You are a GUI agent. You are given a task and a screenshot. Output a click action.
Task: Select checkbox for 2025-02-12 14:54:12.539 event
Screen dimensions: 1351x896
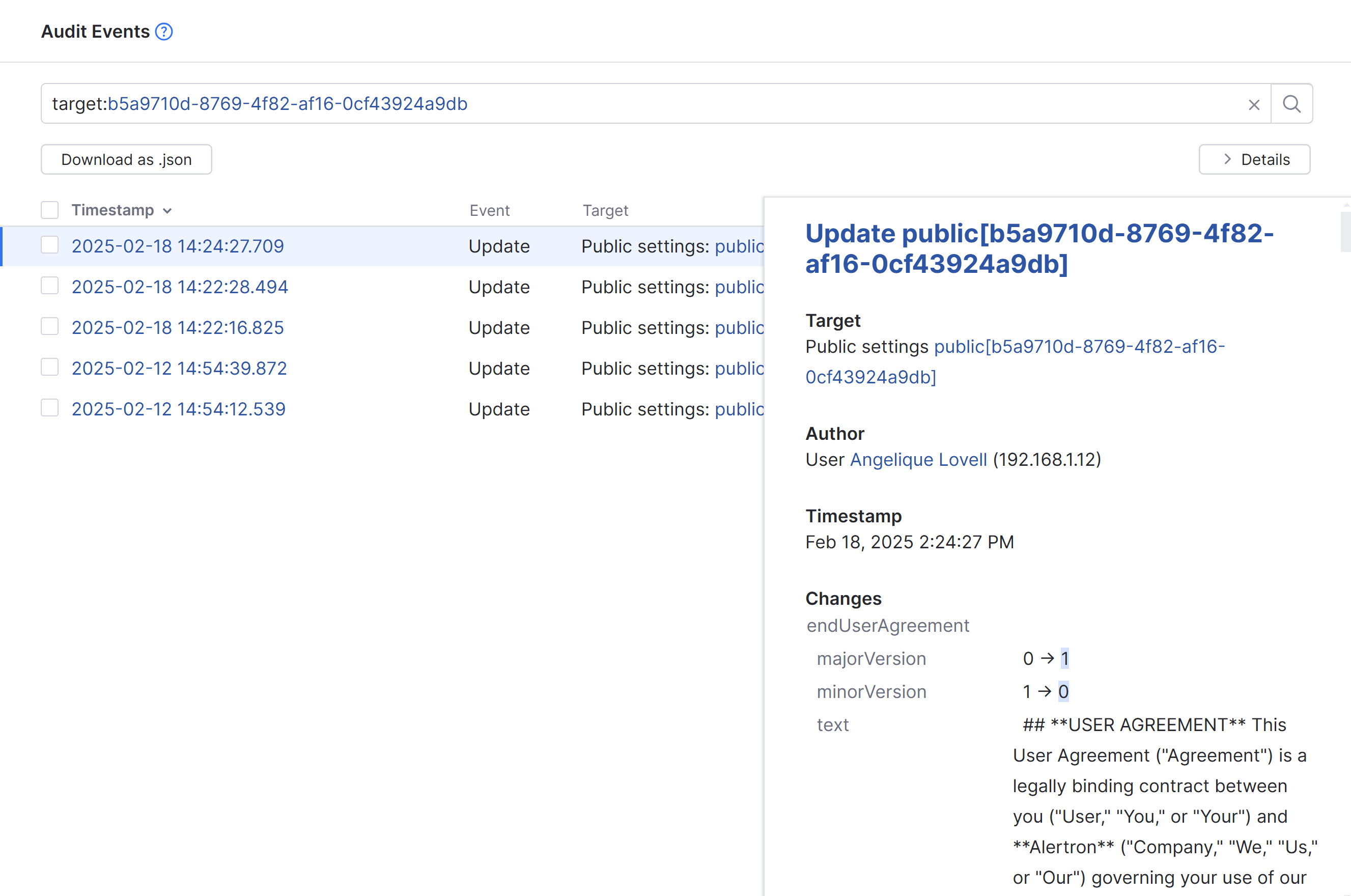[x=50, y=408]
